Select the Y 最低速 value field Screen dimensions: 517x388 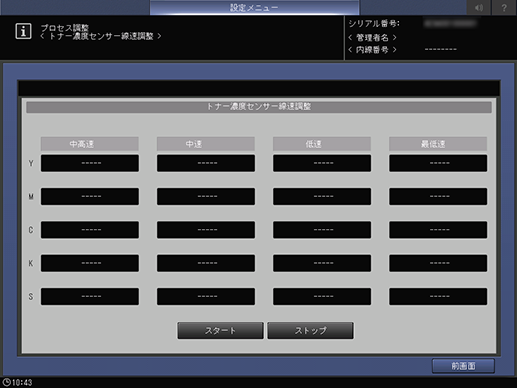click(x=438, y=163)
